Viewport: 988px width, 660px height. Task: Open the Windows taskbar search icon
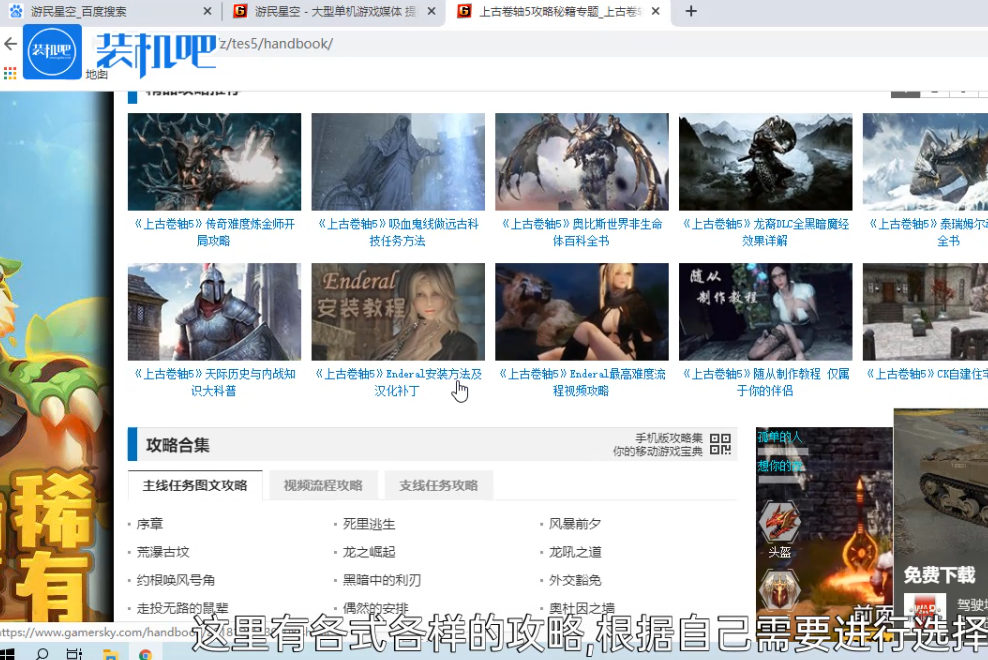42,654
